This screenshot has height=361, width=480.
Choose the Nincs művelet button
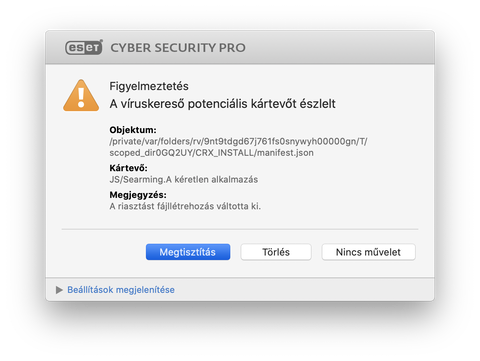[x=368, y=252]
